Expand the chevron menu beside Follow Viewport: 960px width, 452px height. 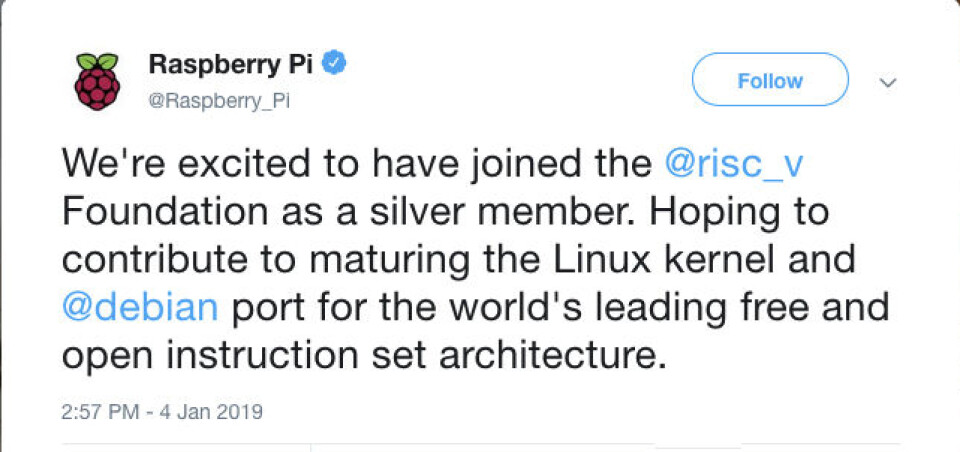pos(888,82)
